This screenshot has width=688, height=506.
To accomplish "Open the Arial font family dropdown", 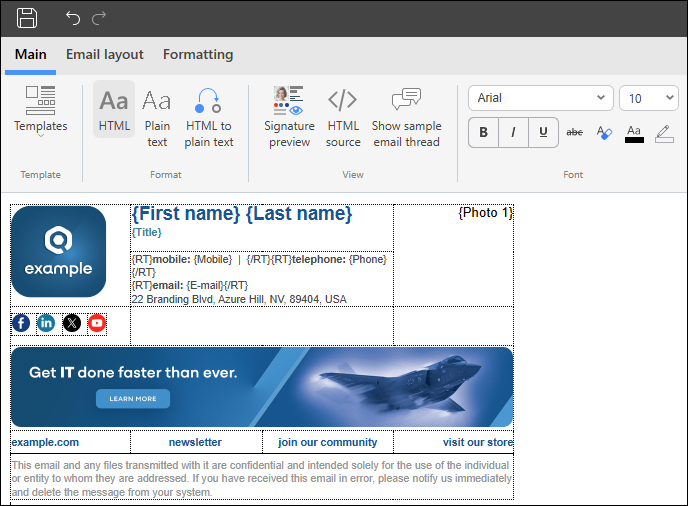I will tap(541, 98).
